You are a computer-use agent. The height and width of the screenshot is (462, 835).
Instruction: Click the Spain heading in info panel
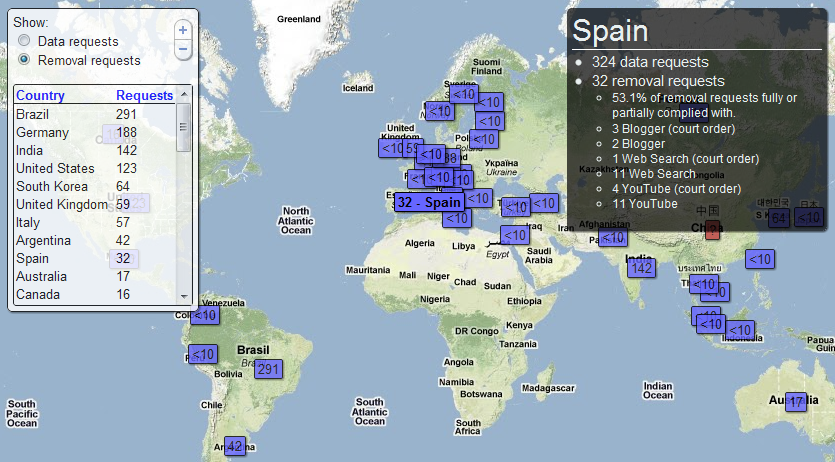click(x=610, y=31)
